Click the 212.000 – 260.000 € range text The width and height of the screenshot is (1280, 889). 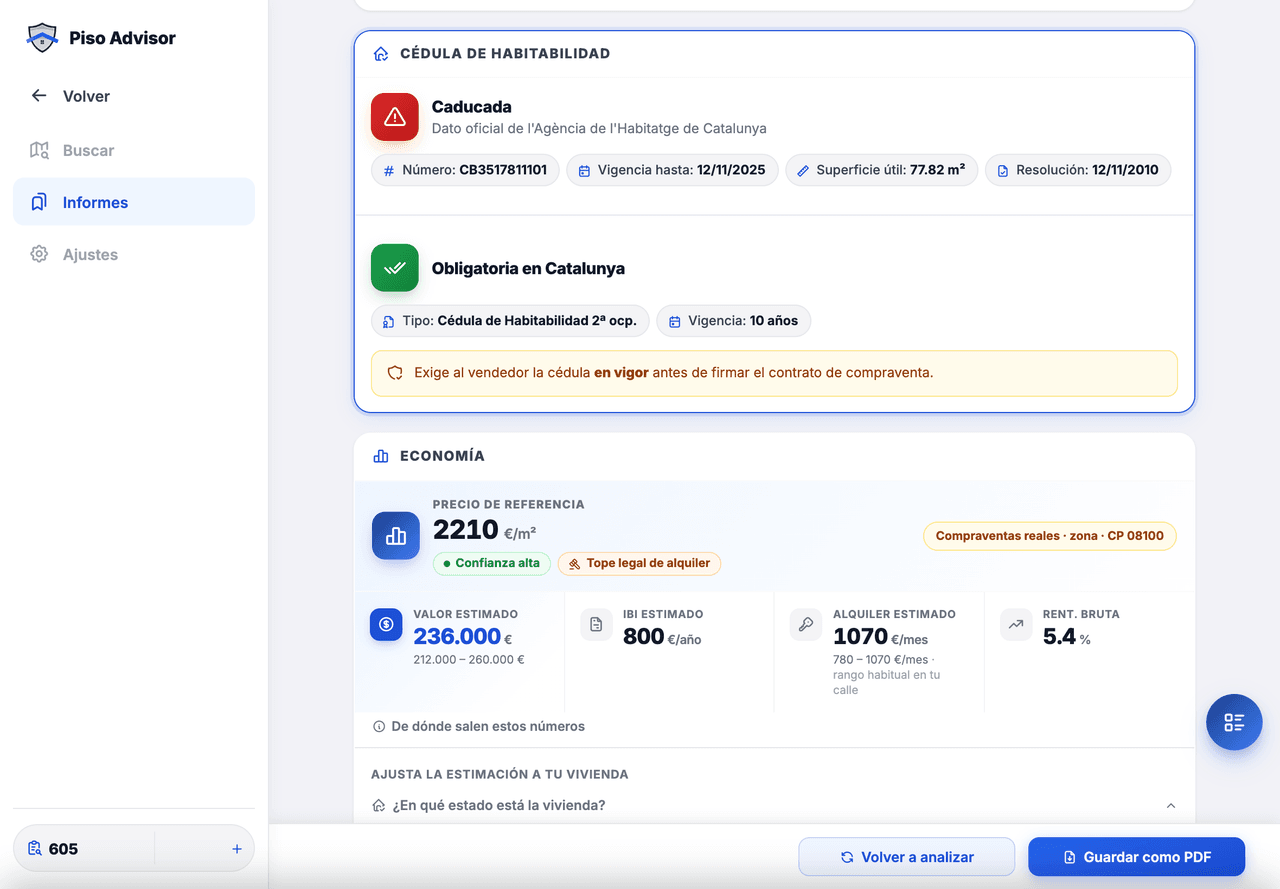(x=469, y=660)
